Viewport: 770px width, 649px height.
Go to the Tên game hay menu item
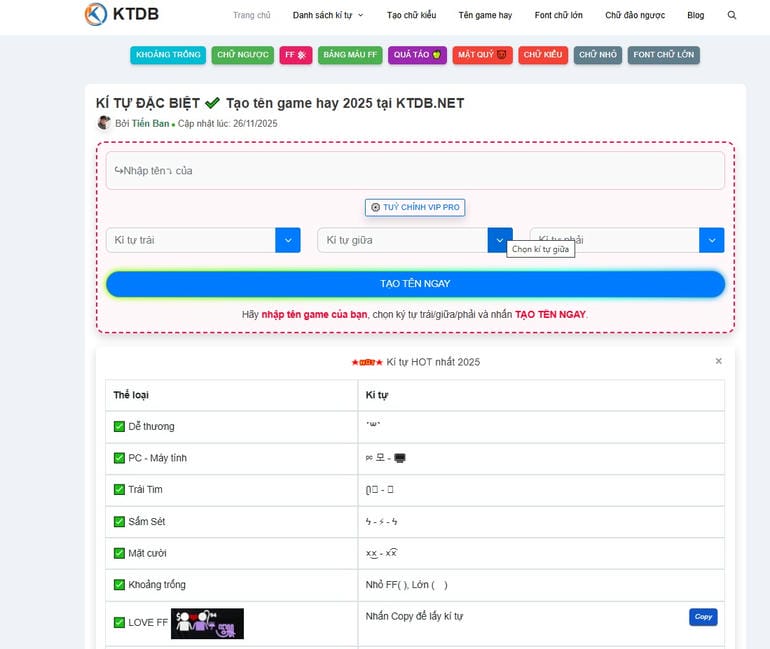(485, 16)
